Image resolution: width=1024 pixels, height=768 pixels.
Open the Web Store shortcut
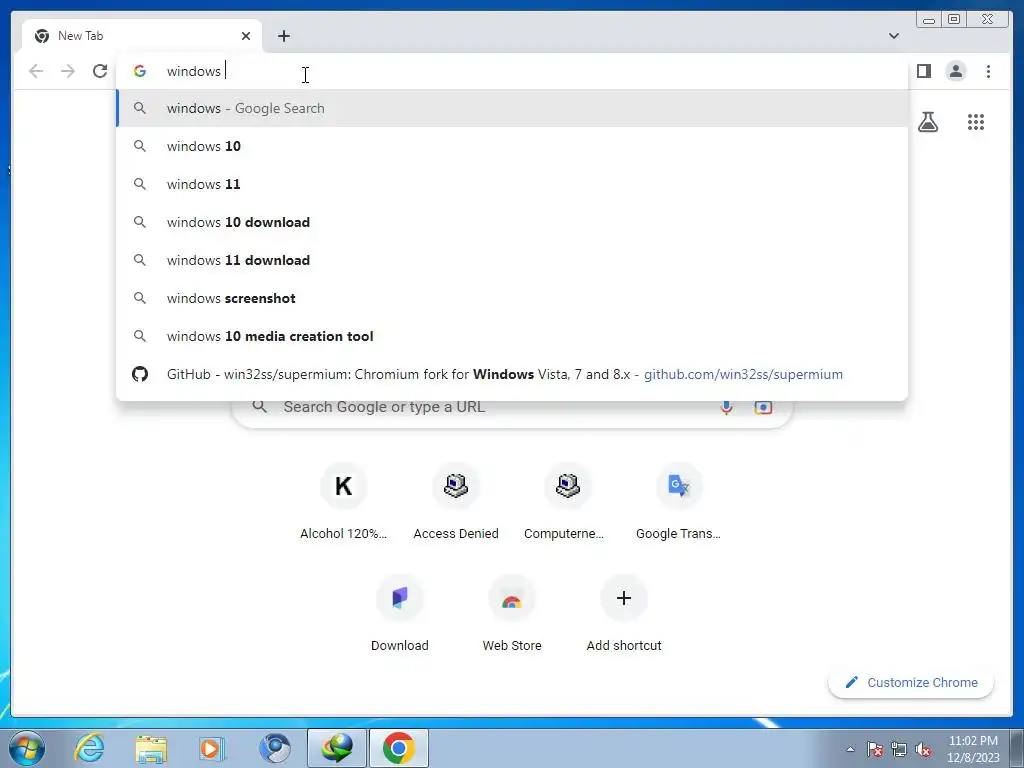(512, 614)
